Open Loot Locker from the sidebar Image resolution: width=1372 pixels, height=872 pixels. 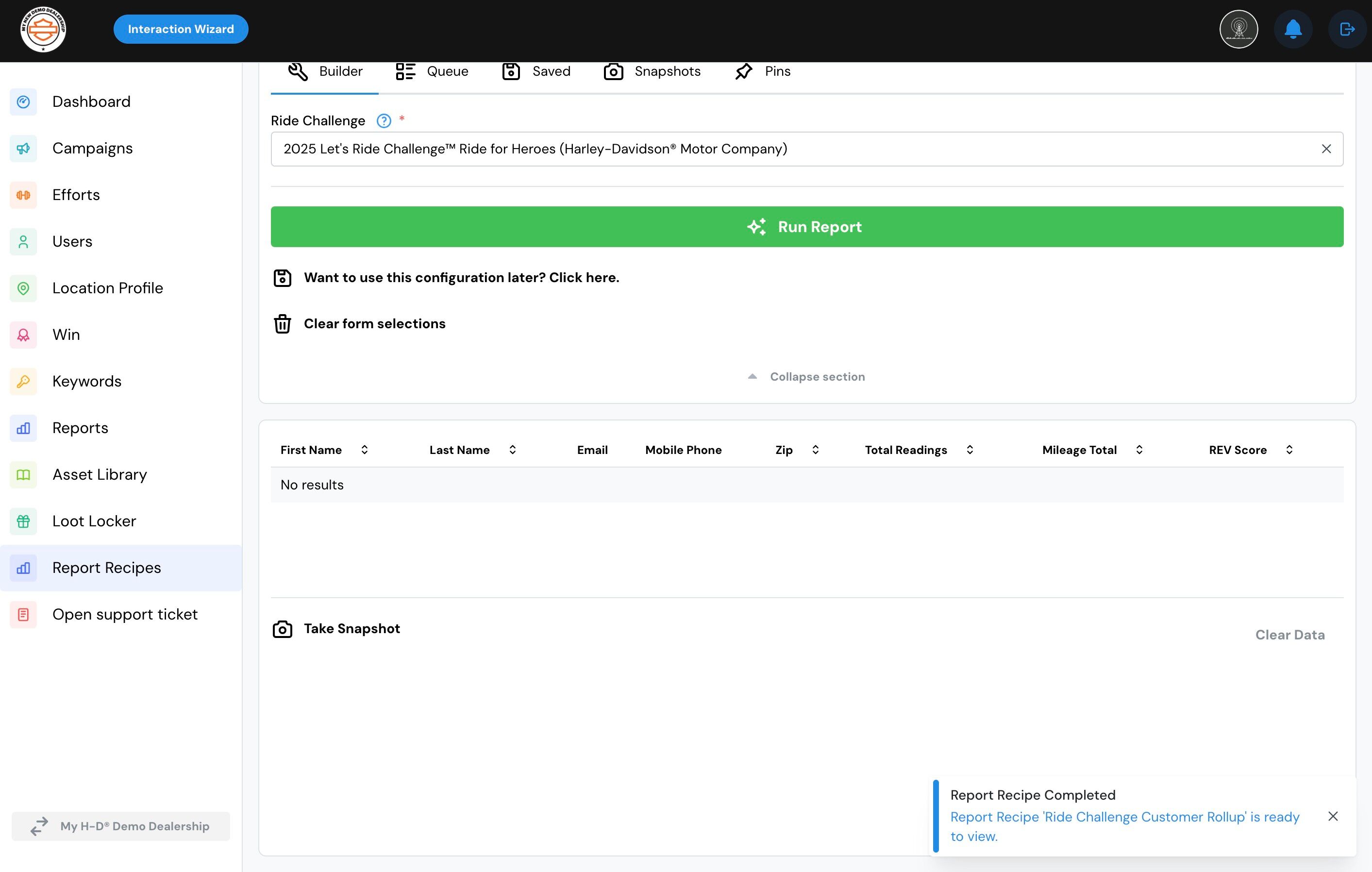click(94, 521)
